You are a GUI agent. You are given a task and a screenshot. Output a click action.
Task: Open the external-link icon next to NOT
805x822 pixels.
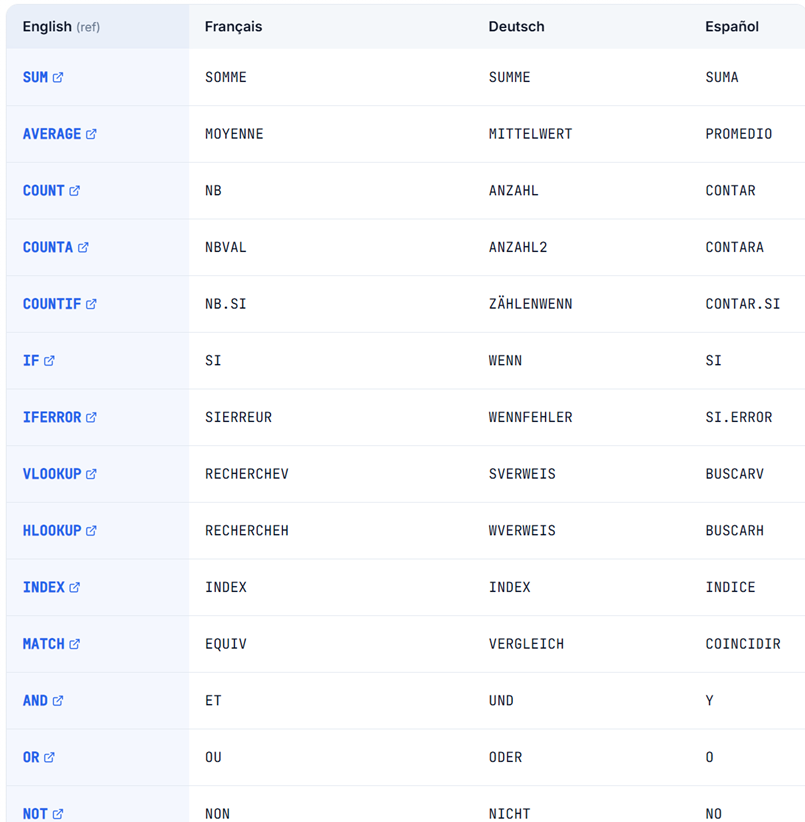[x=58, y=814]
